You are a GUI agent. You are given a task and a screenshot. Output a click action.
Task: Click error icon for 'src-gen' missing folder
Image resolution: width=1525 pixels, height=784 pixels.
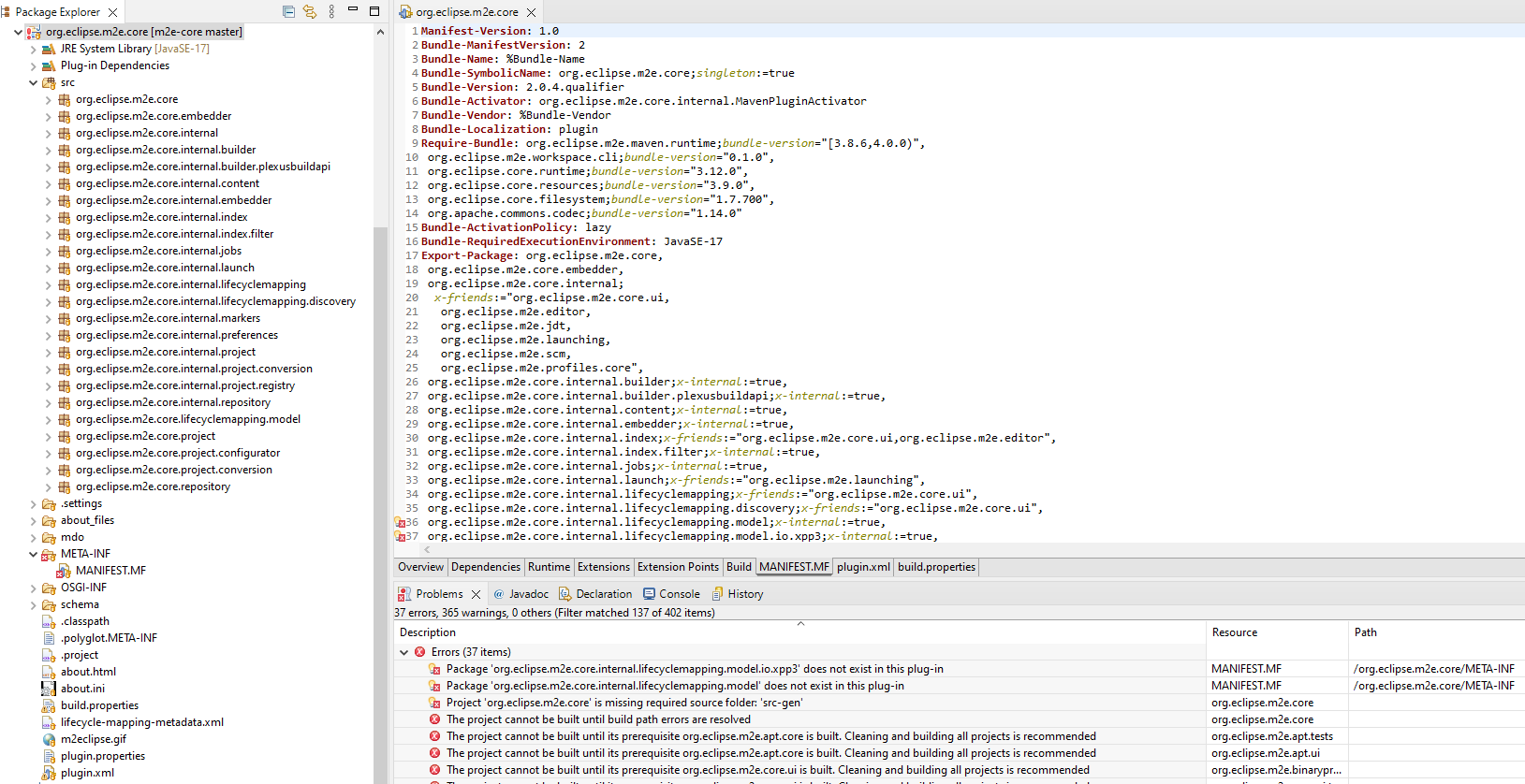(x=434, y=703)
